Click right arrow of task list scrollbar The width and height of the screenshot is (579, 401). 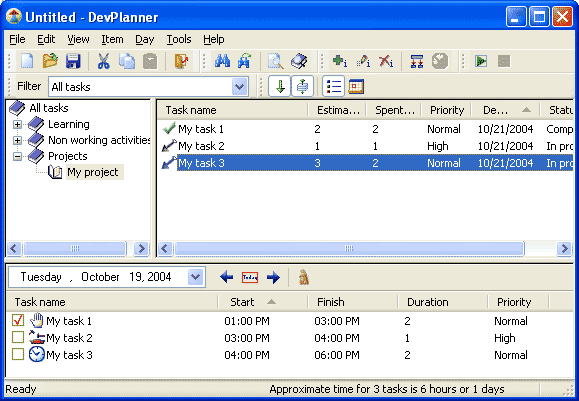pos(564,249)
